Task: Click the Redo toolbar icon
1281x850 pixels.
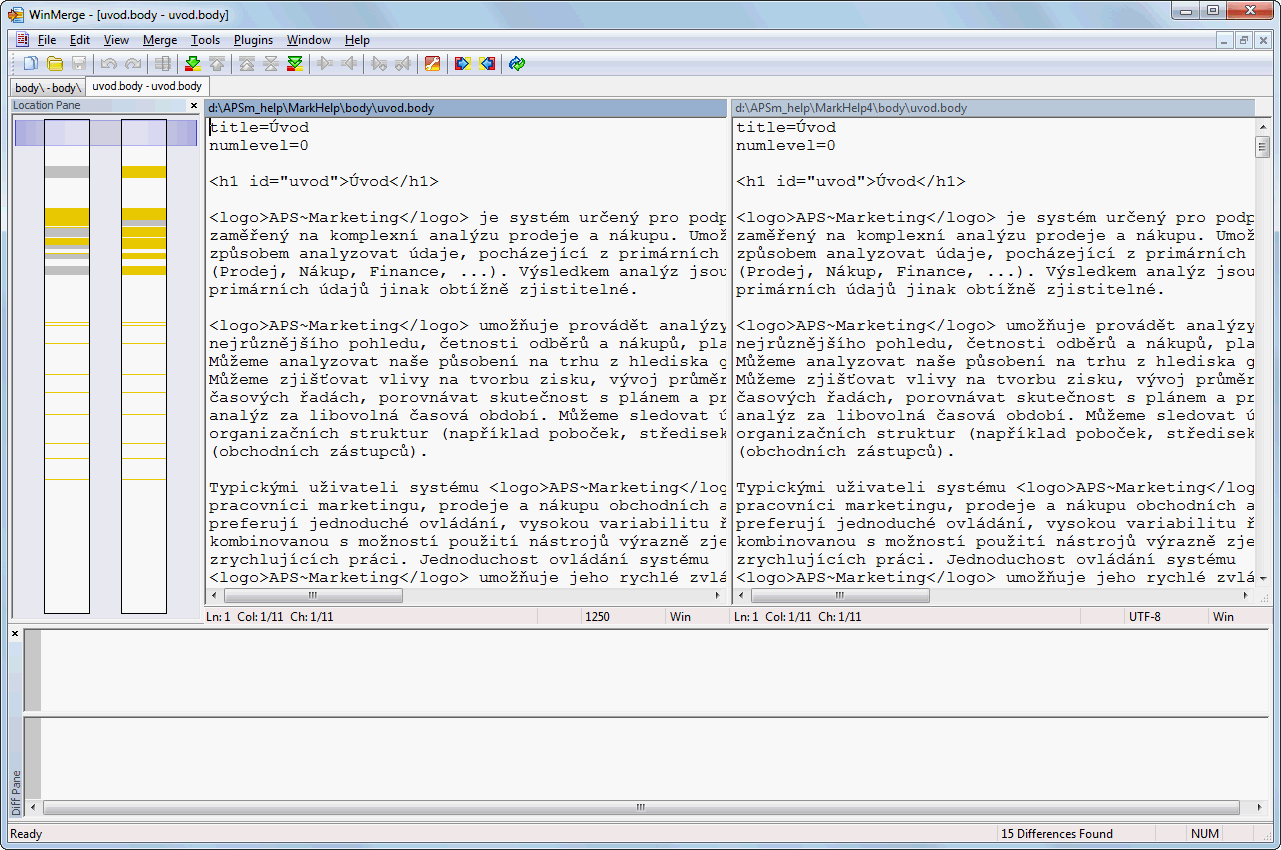Action: (132, 64)
